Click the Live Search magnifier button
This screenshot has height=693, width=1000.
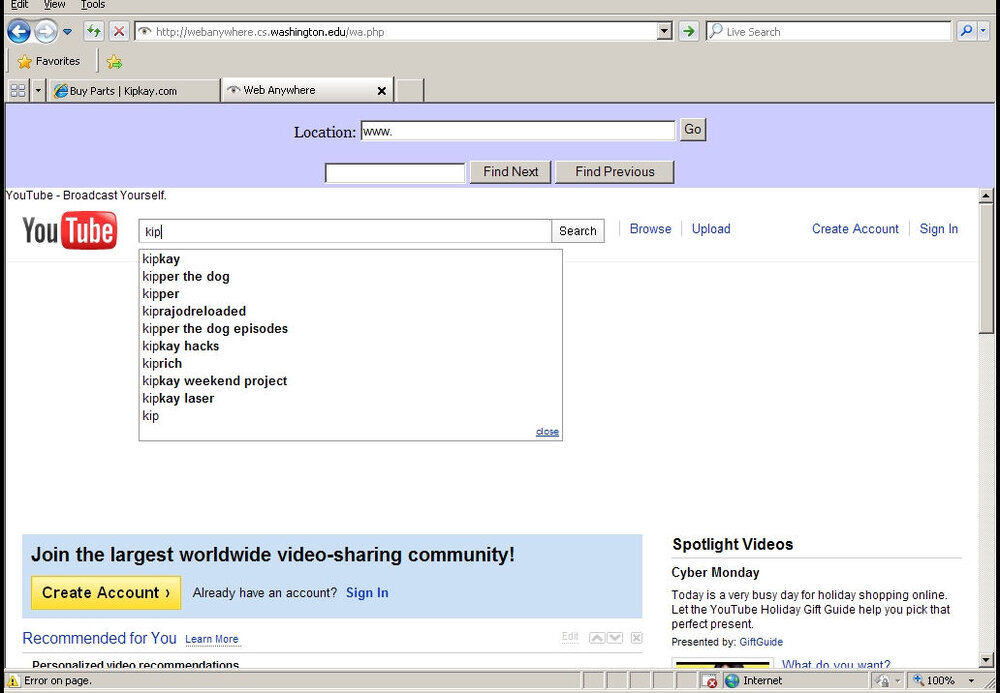coord(966,31)
